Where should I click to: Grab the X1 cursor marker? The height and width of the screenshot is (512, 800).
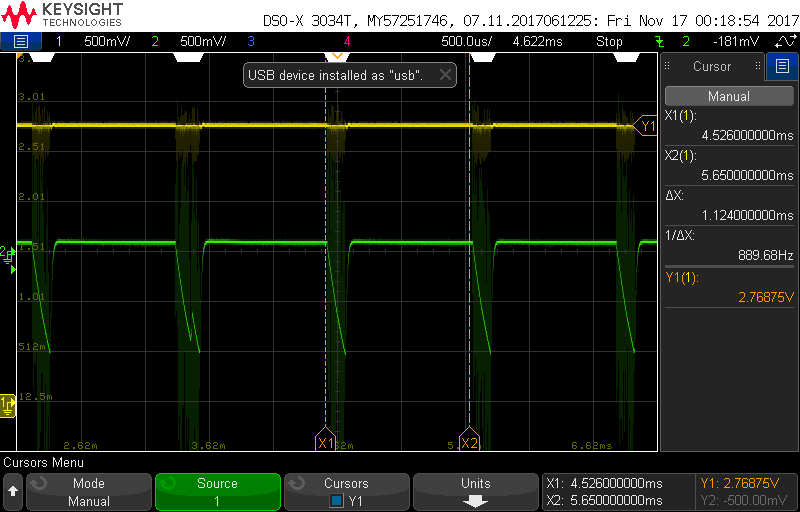coord(325,441)
